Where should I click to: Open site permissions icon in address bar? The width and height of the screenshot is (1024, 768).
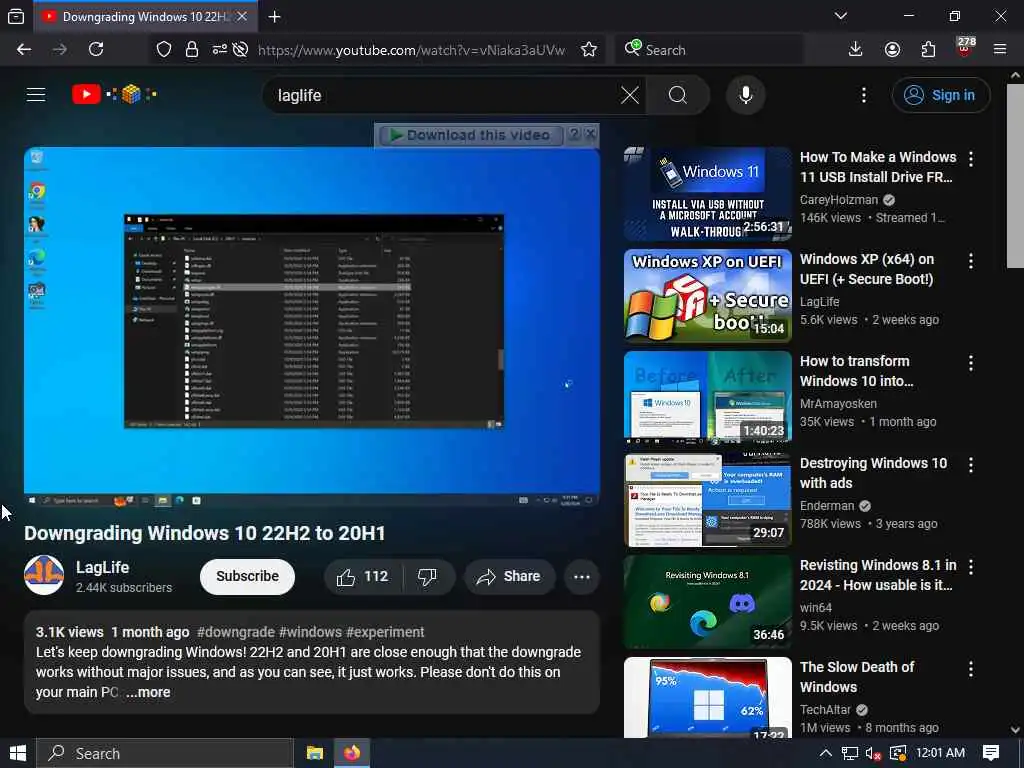219,50
